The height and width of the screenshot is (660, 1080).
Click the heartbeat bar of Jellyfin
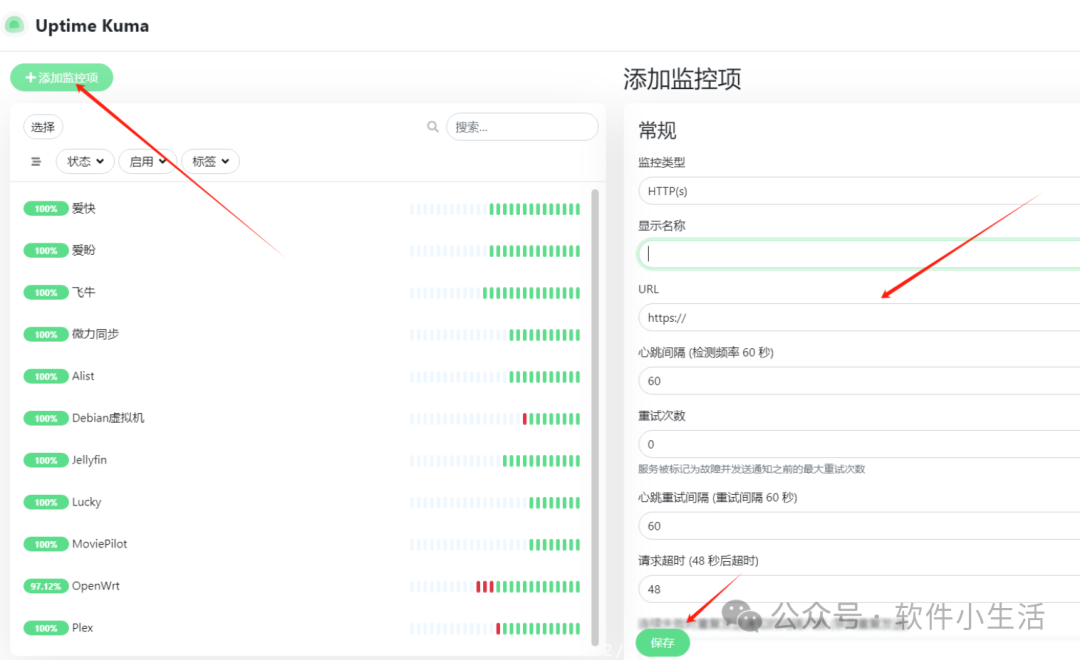[495, 460]
